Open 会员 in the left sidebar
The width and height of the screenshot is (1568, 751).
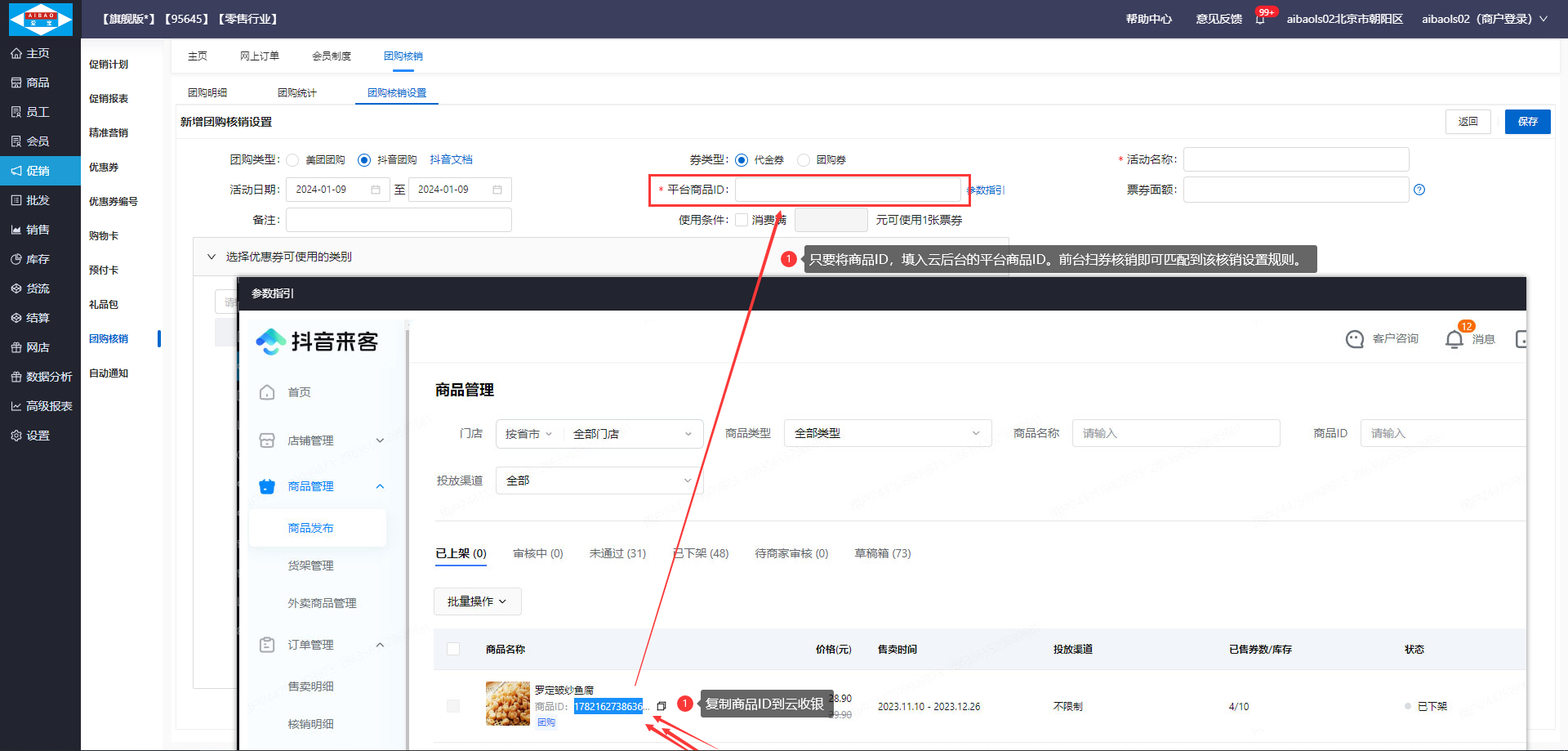[x=30, y=141]
